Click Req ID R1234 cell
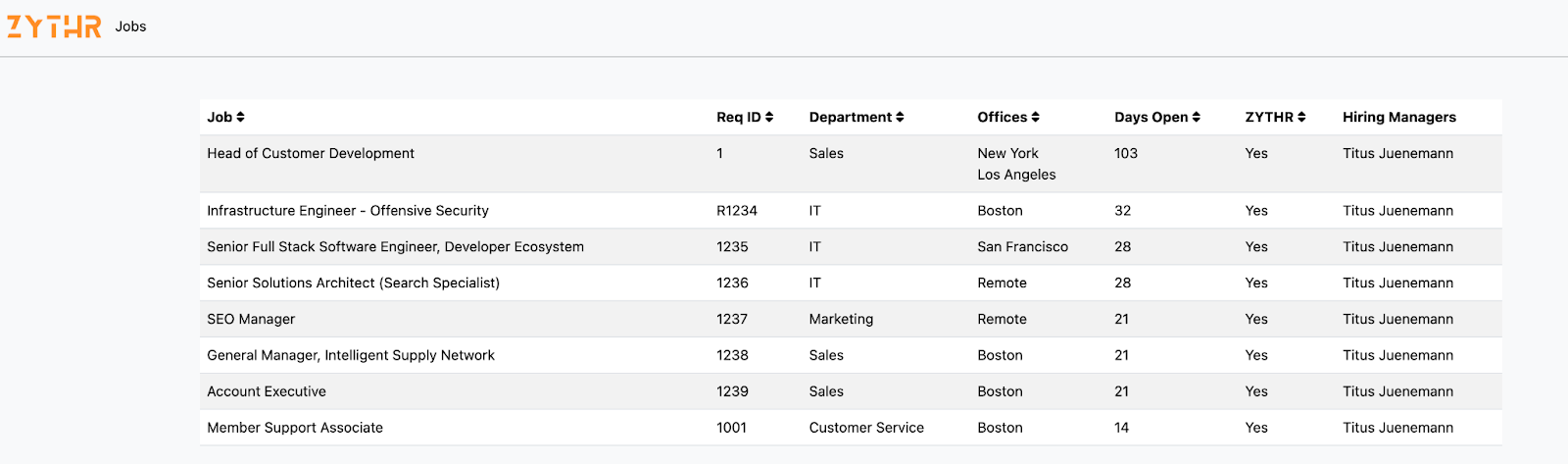The height and width of the screenshot is (464, 1568). (736, 211)
